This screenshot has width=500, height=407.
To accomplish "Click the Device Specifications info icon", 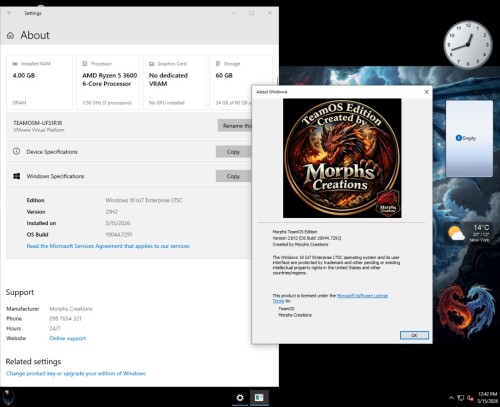I will pos(16,151).
